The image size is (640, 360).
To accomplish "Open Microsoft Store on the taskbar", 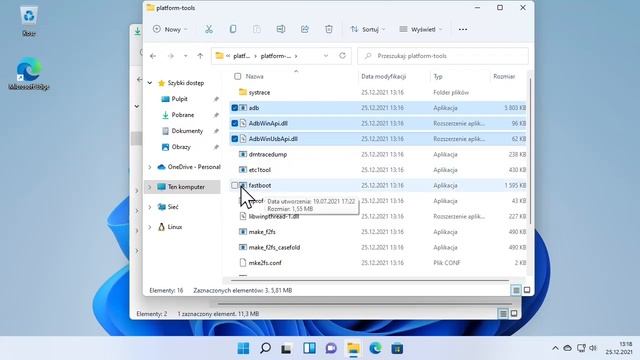I will (x=397, y=348).
